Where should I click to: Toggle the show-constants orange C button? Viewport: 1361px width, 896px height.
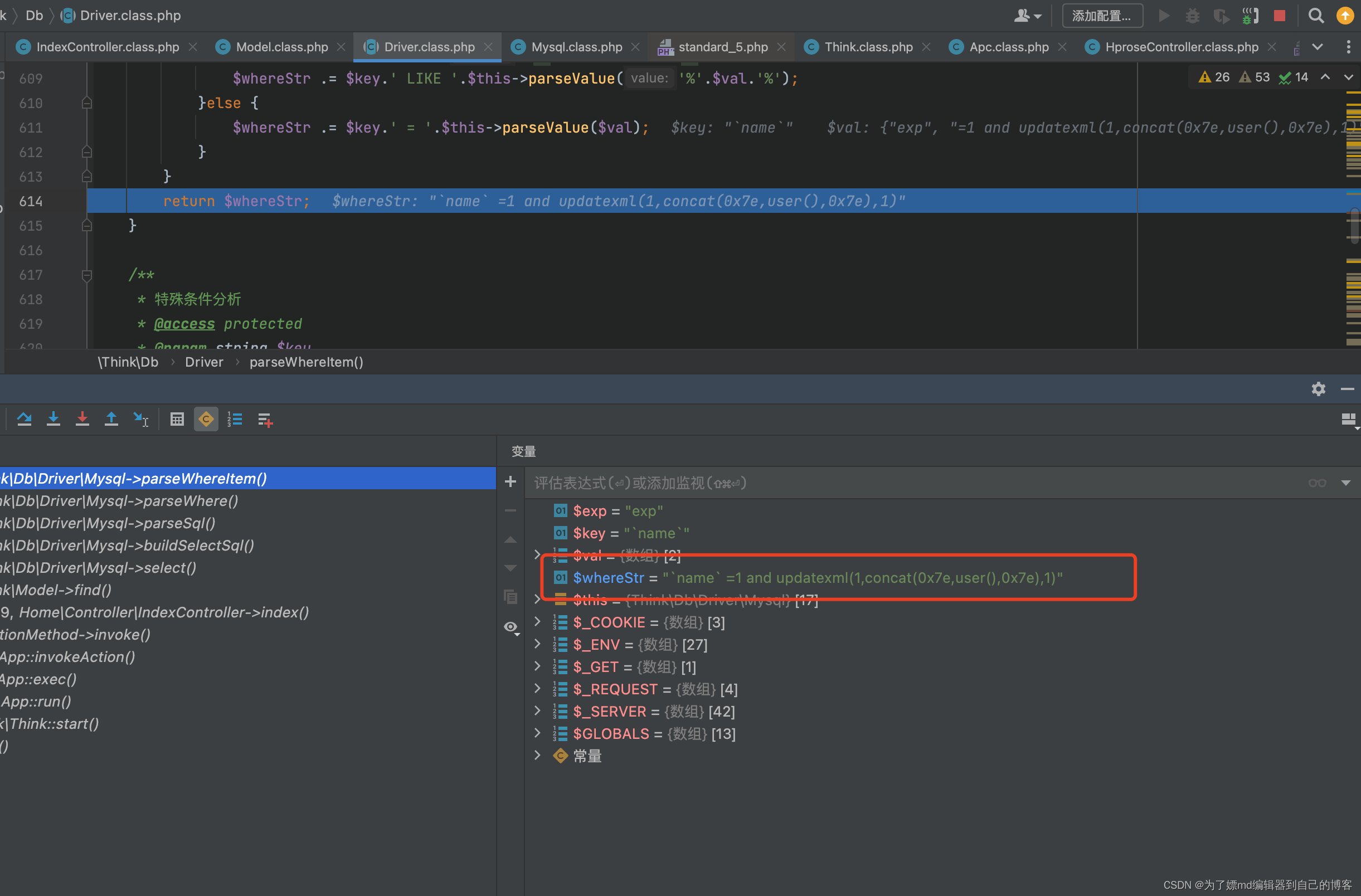point(206,420)
